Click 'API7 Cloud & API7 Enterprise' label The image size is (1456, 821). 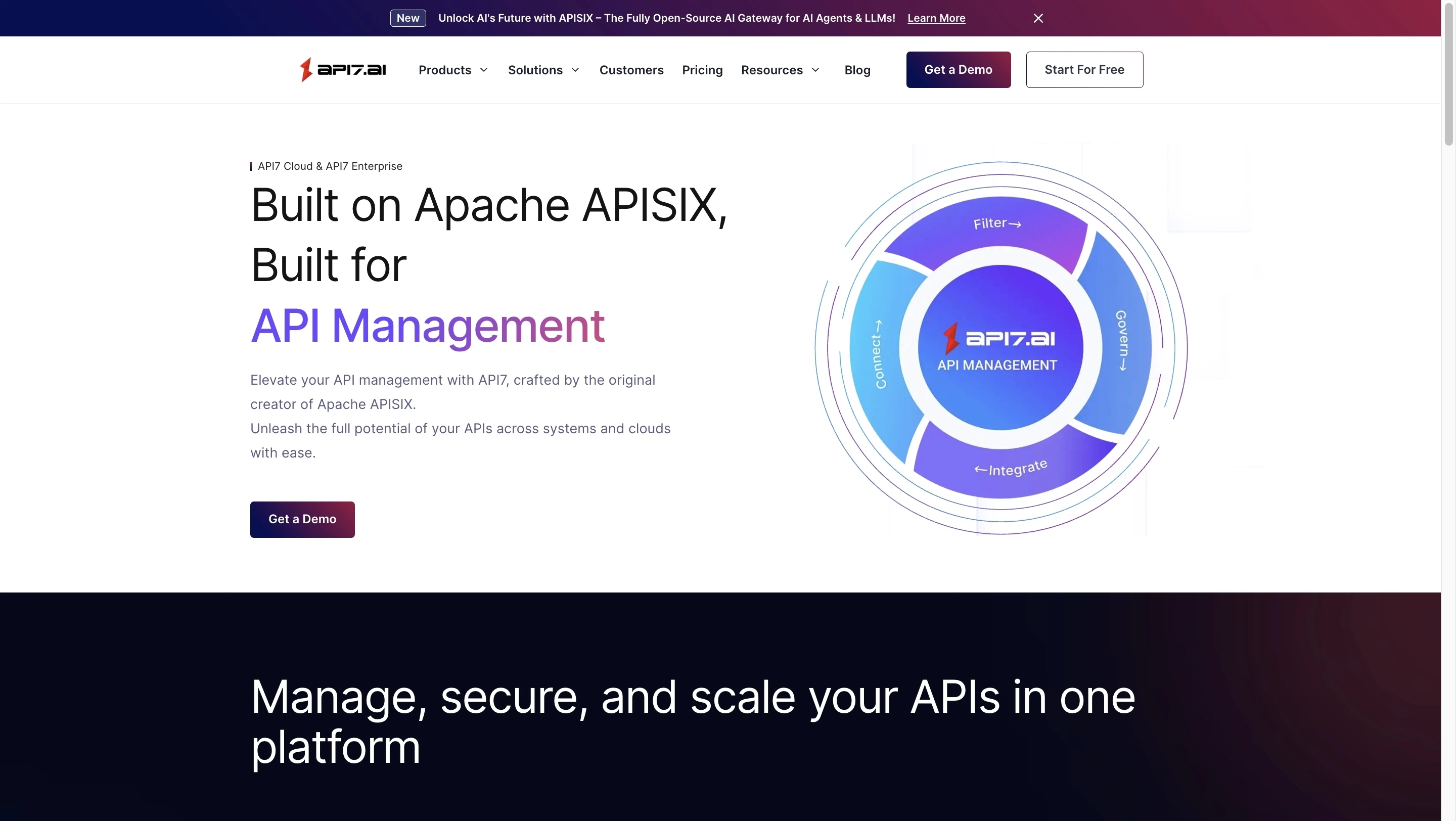(x=330, y=166)
